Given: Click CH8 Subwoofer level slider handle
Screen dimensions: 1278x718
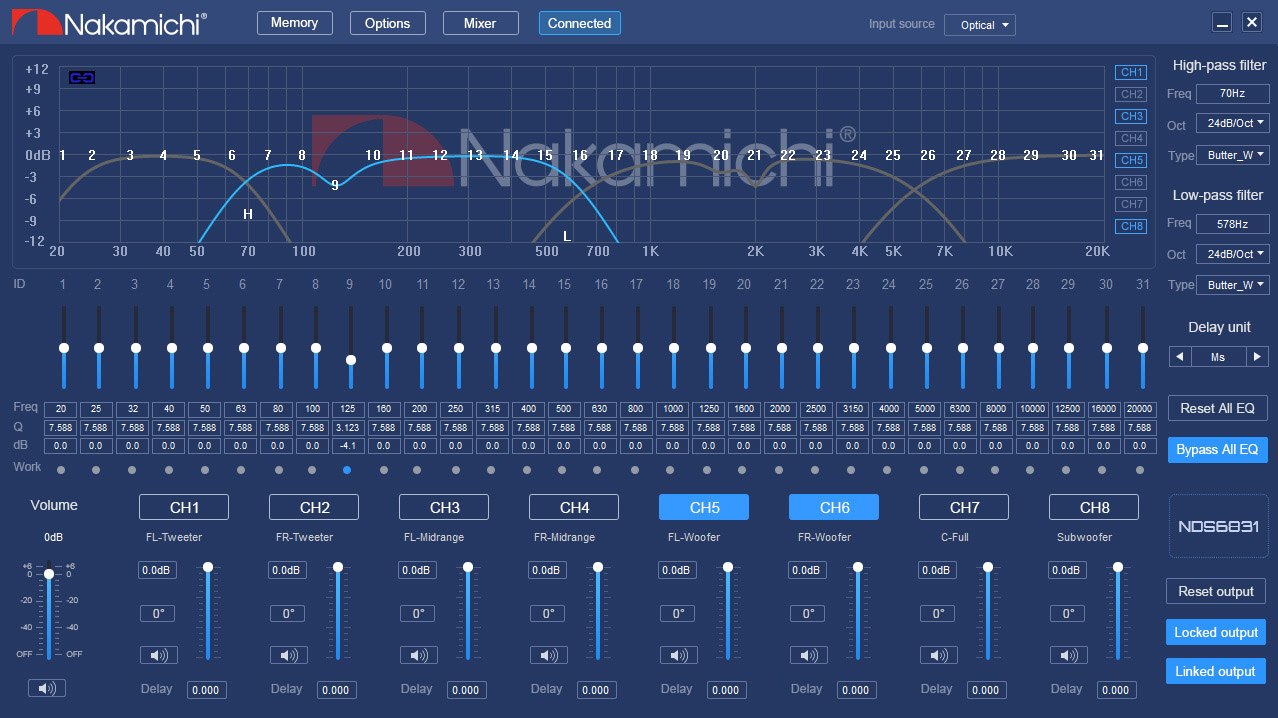Looking at the screenshot, I should pos(1118,567).
